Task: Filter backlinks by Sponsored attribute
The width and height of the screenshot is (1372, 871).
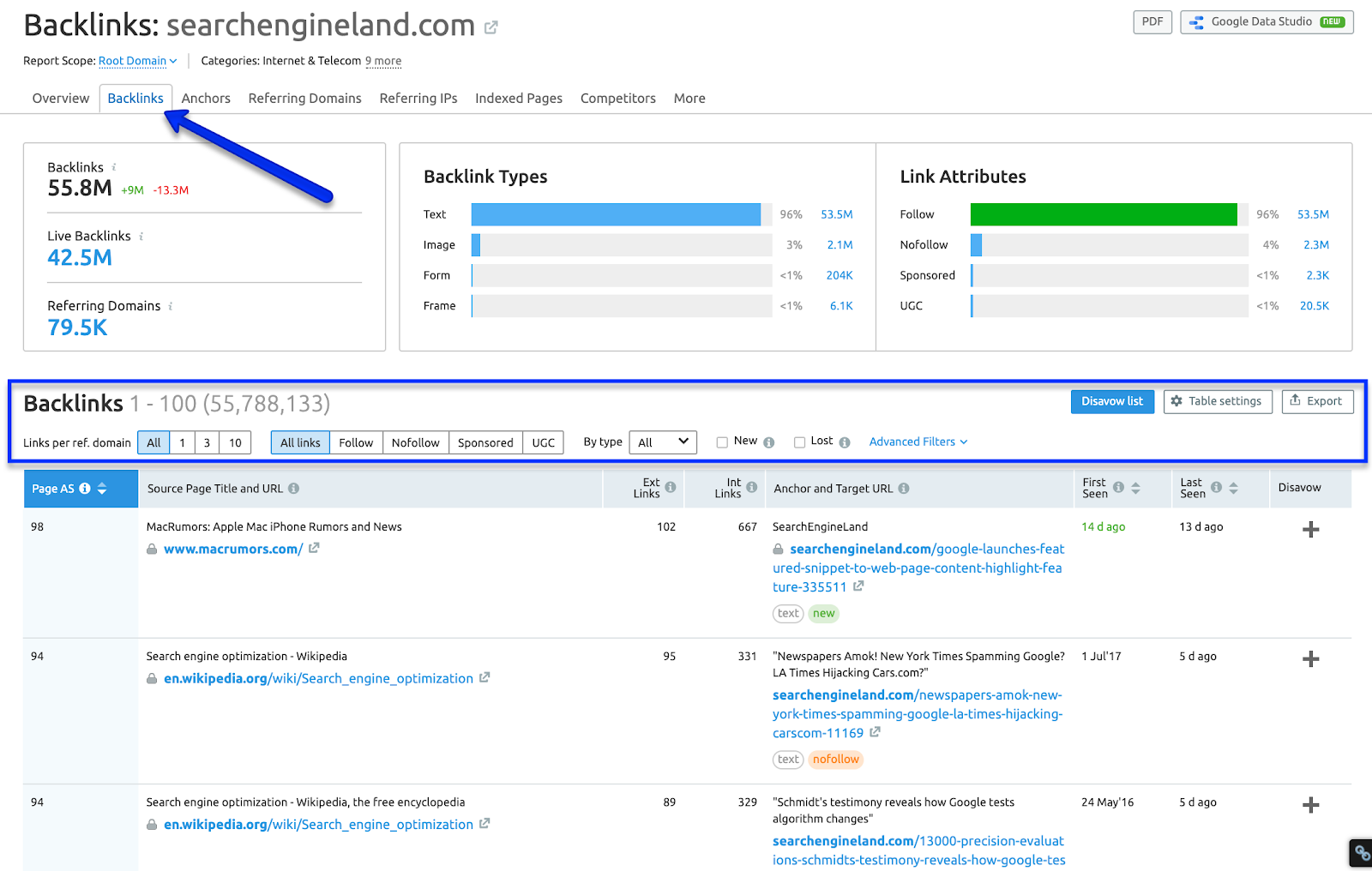Action: pos(485,442)
